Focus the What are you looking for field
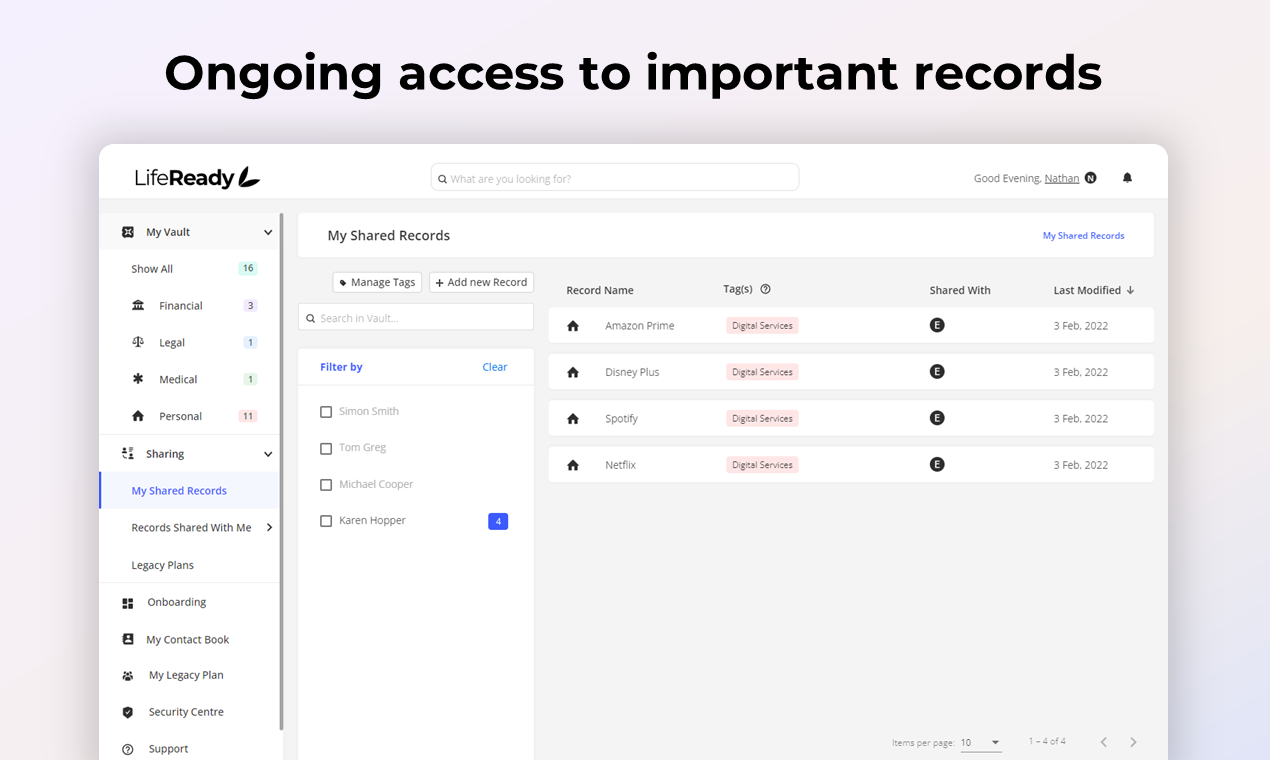The width and height of the screenshot is (1270, 760). [615, 178]
